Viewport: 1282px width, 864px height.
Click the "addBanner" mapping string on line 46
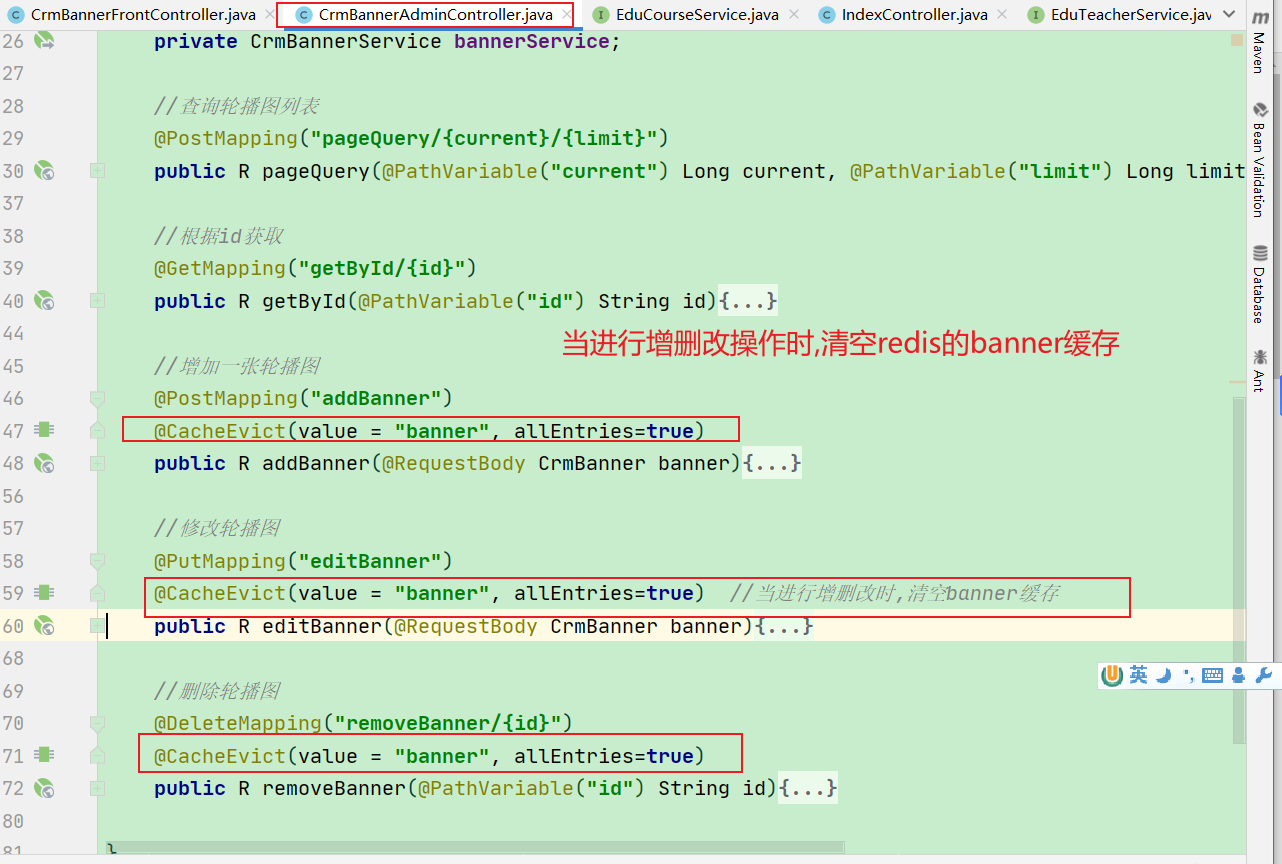point(376,398)
